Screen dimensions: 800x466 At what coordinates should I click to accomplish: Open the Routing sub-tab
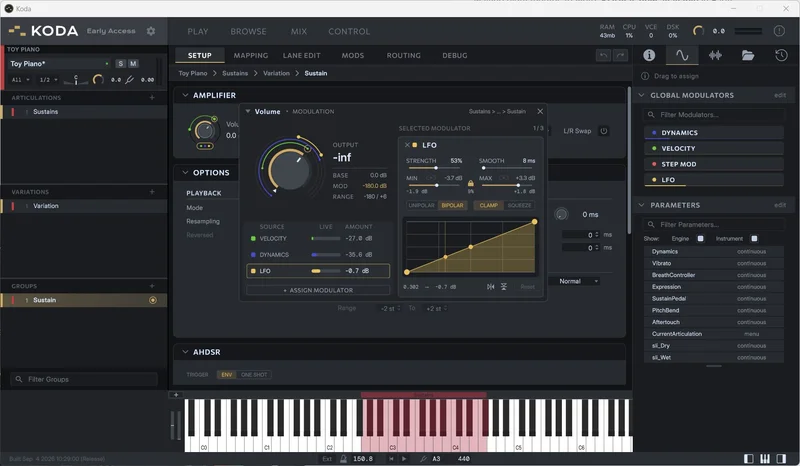(x=404, y=55)
